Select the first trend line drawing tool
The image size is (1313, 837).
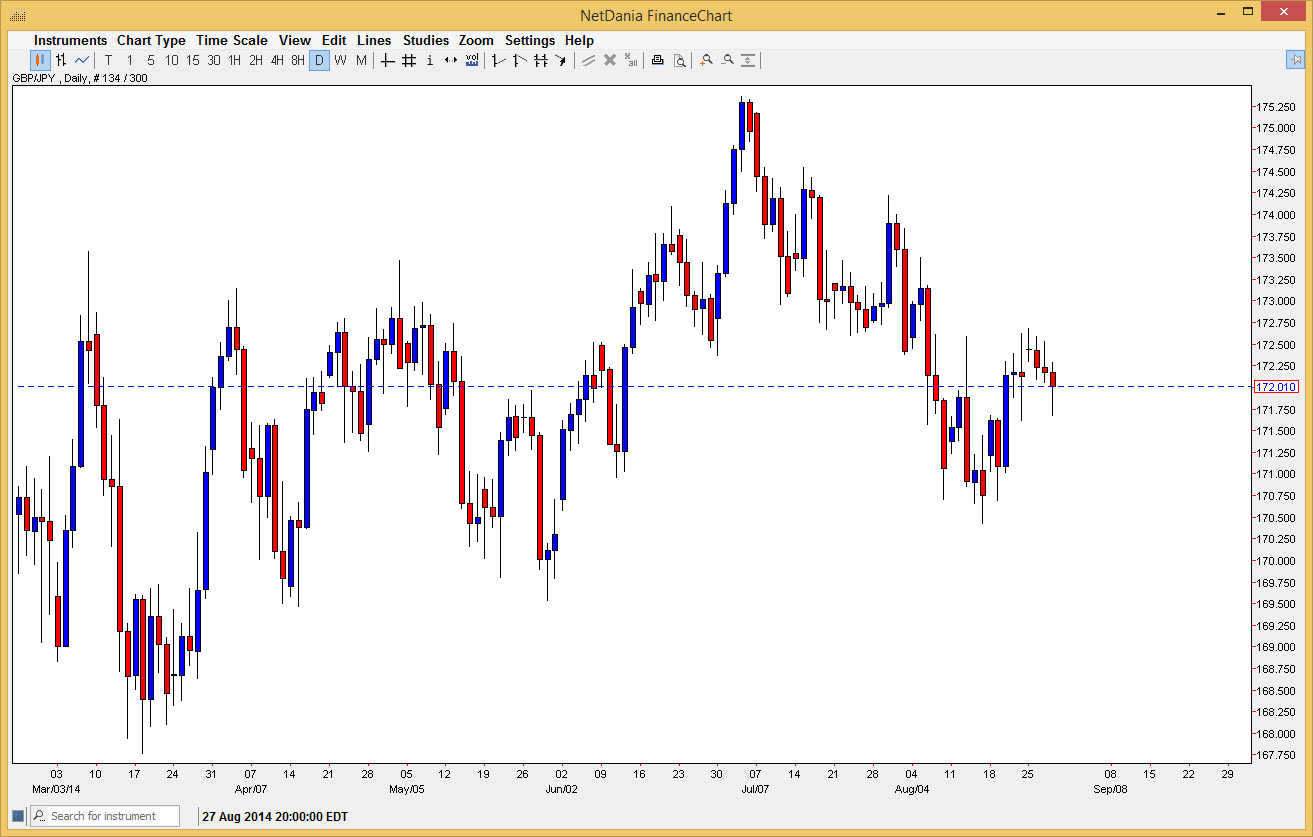click(x=498, y=61)
